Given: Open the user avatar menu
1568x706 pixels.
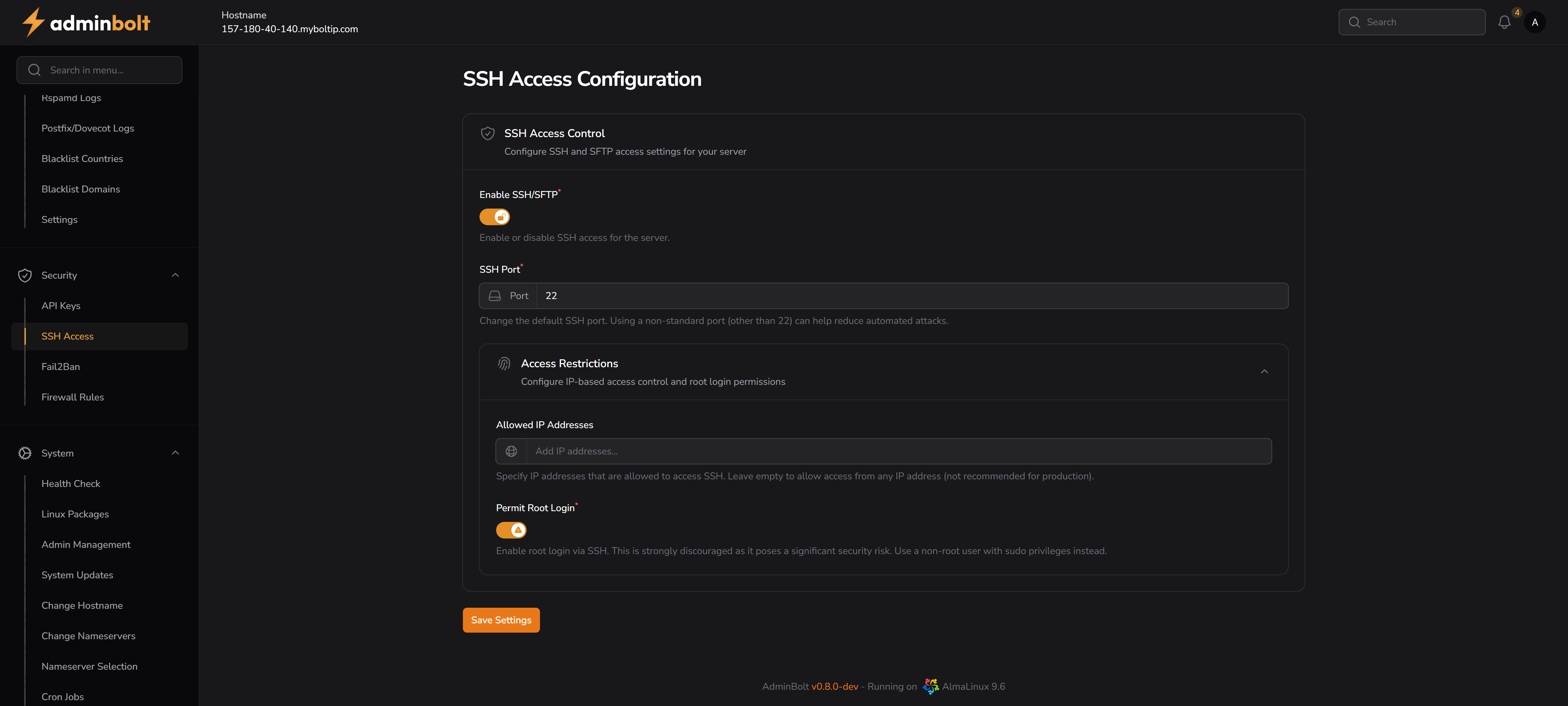Looking at the screenshot, I should point(1535,22).
